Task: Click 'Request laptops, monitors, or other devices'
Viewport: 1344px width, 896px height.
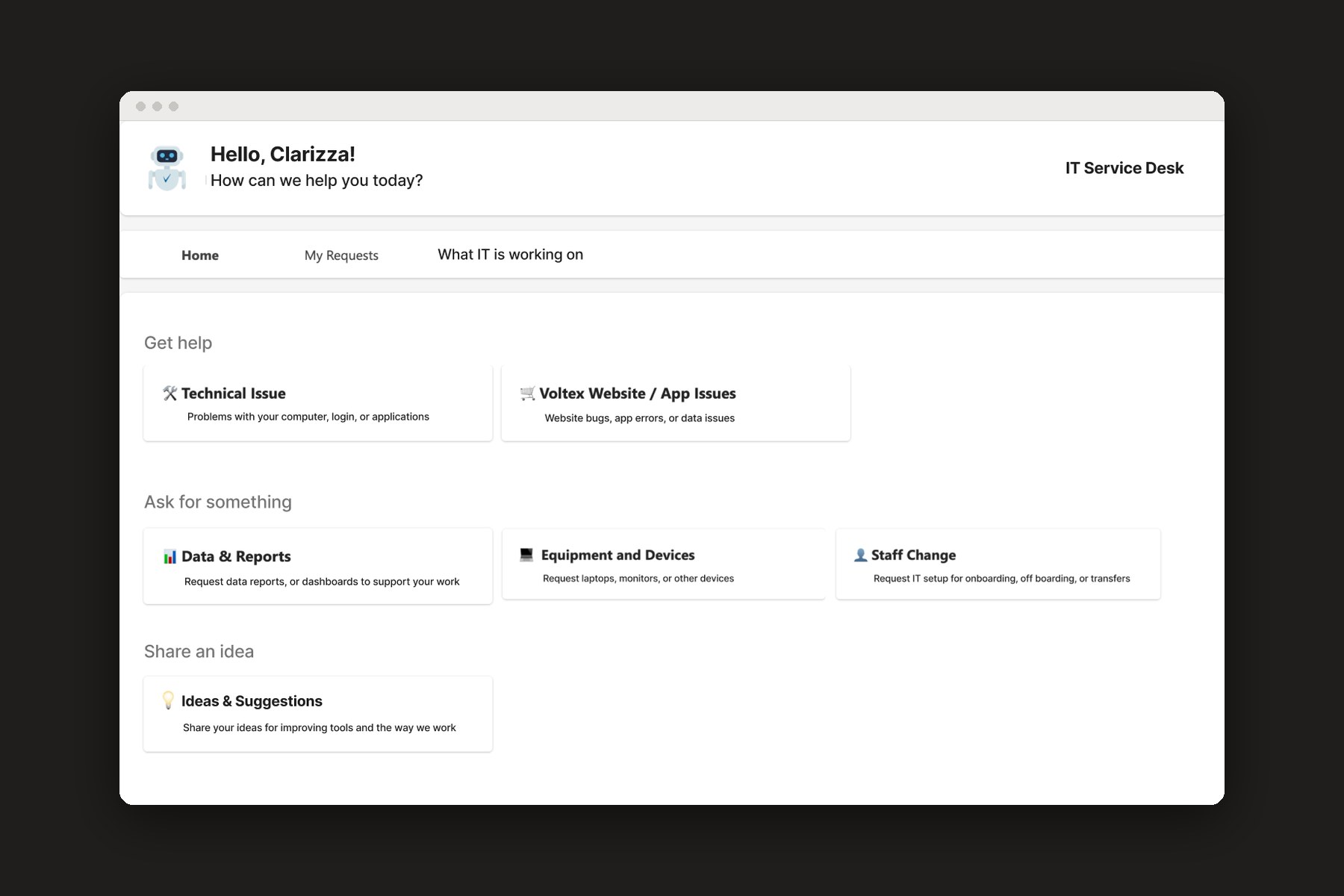Action: point(638,579)
